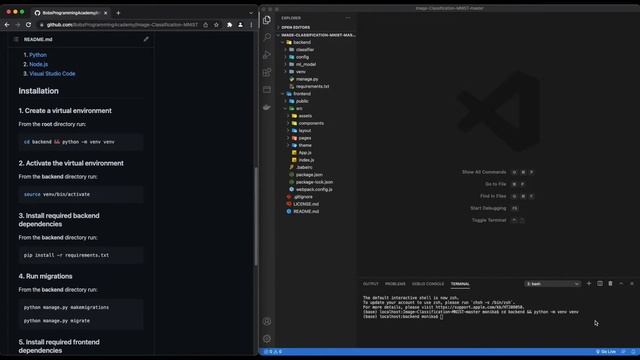The width and height of the screenshot is (640, 360).
Task: Edit README.md with the pencil icon
Action: pyautogui.click(x=146, y=39)
